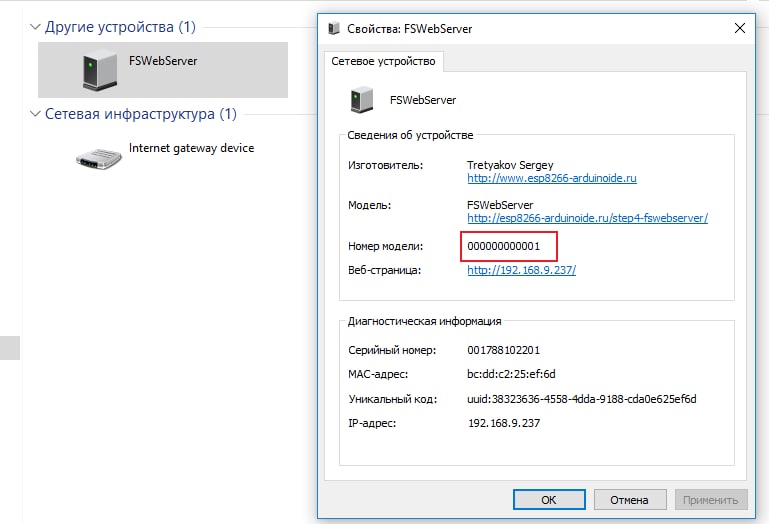Click the uuid unique code value
Image resolution: width=769 pixels, height=524 pixels.
(581, 399)
